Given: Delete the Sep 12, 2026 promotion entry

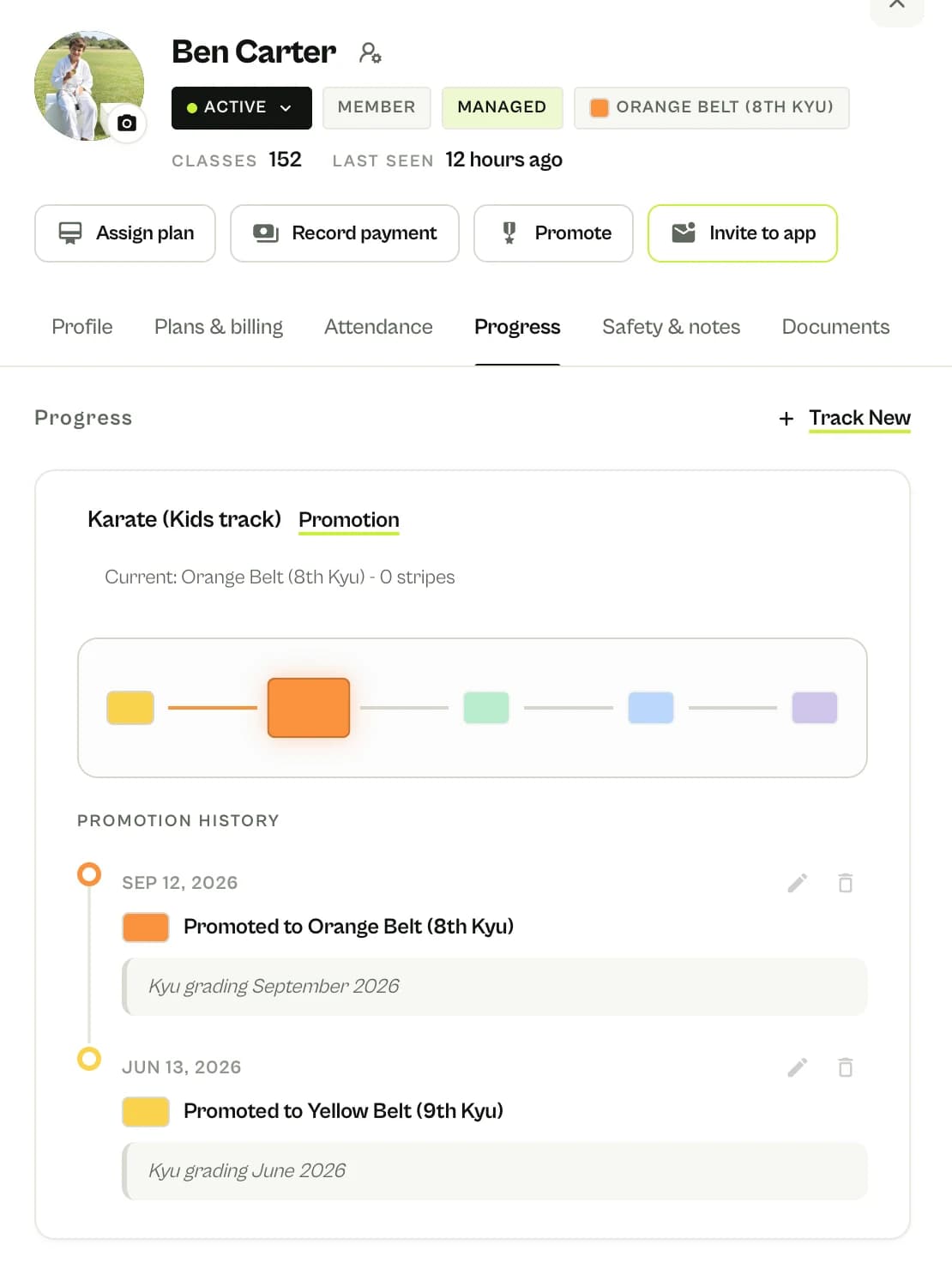Looking at the screenshot, I should [x=846, y=883].
